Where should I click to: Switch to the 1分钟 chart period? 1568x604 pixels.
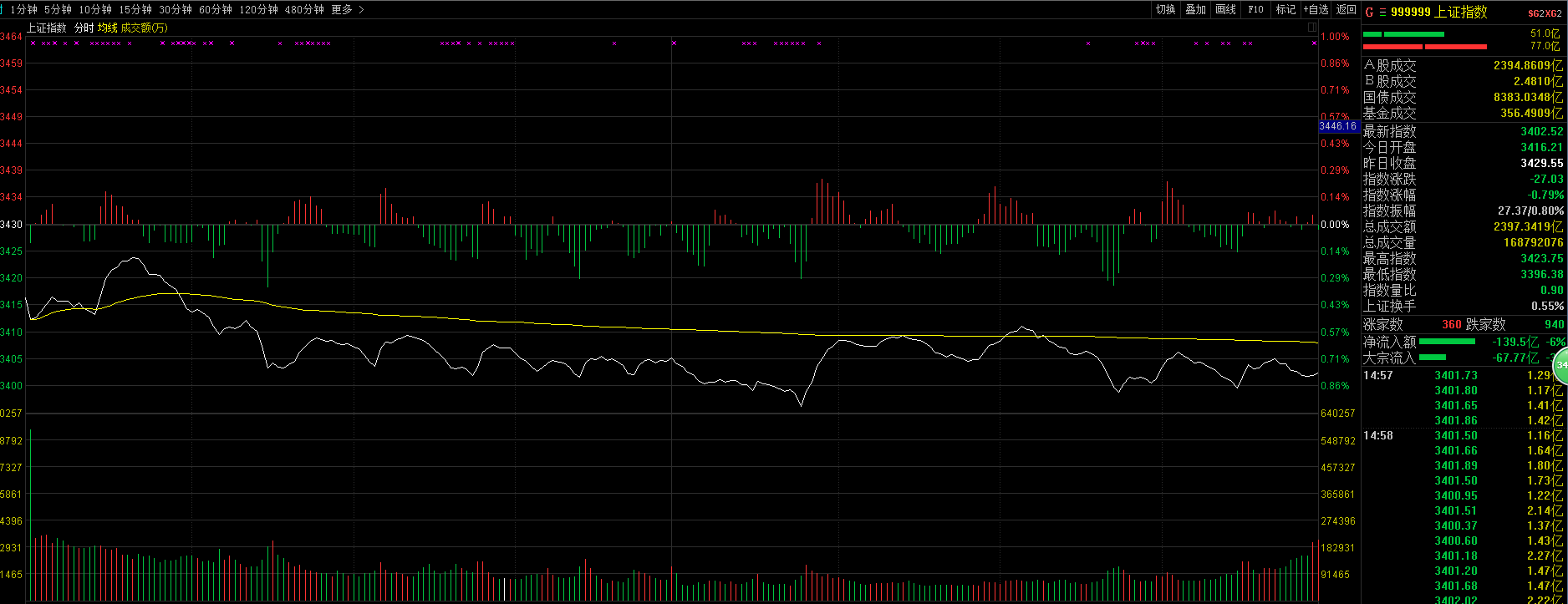[24, 10]
